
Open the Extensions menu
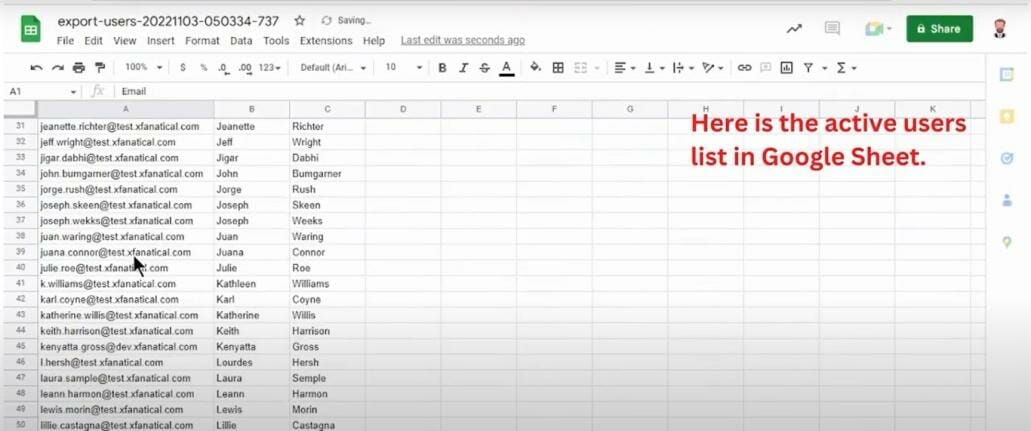(x=326, y=41)
